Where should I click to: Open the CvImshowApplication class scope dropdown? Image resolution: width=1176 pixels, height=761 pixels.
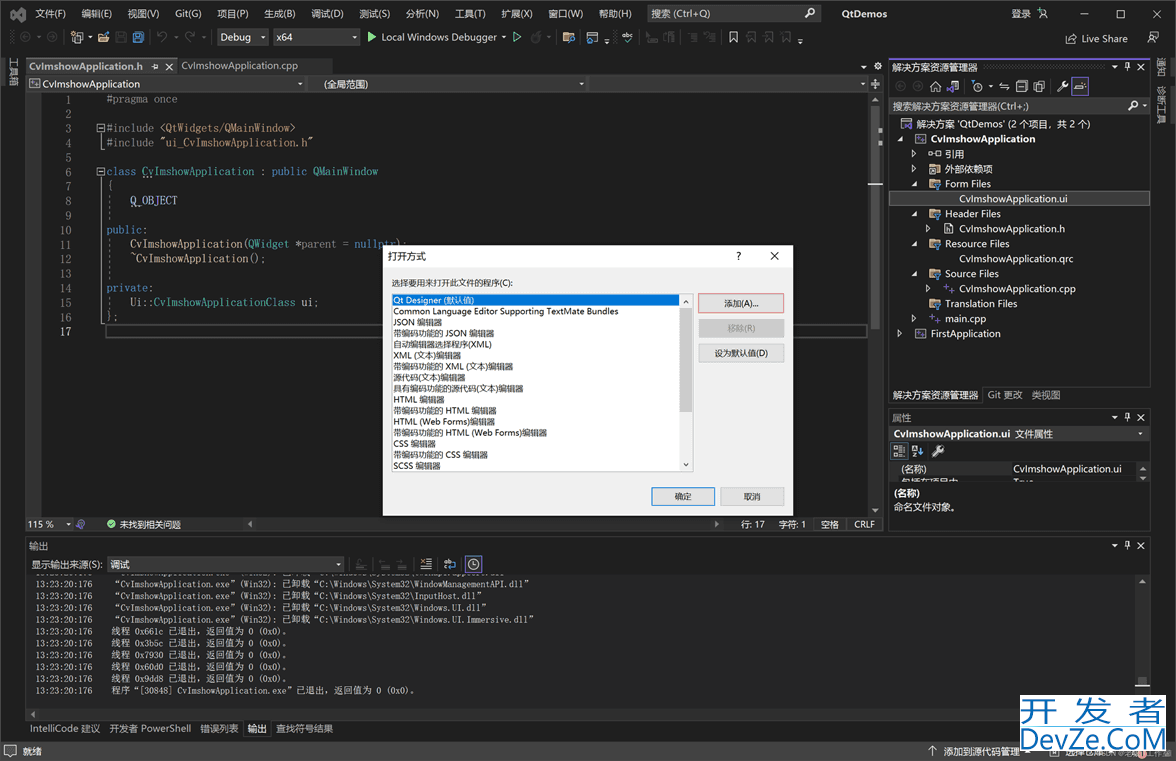tap(166, 84)
